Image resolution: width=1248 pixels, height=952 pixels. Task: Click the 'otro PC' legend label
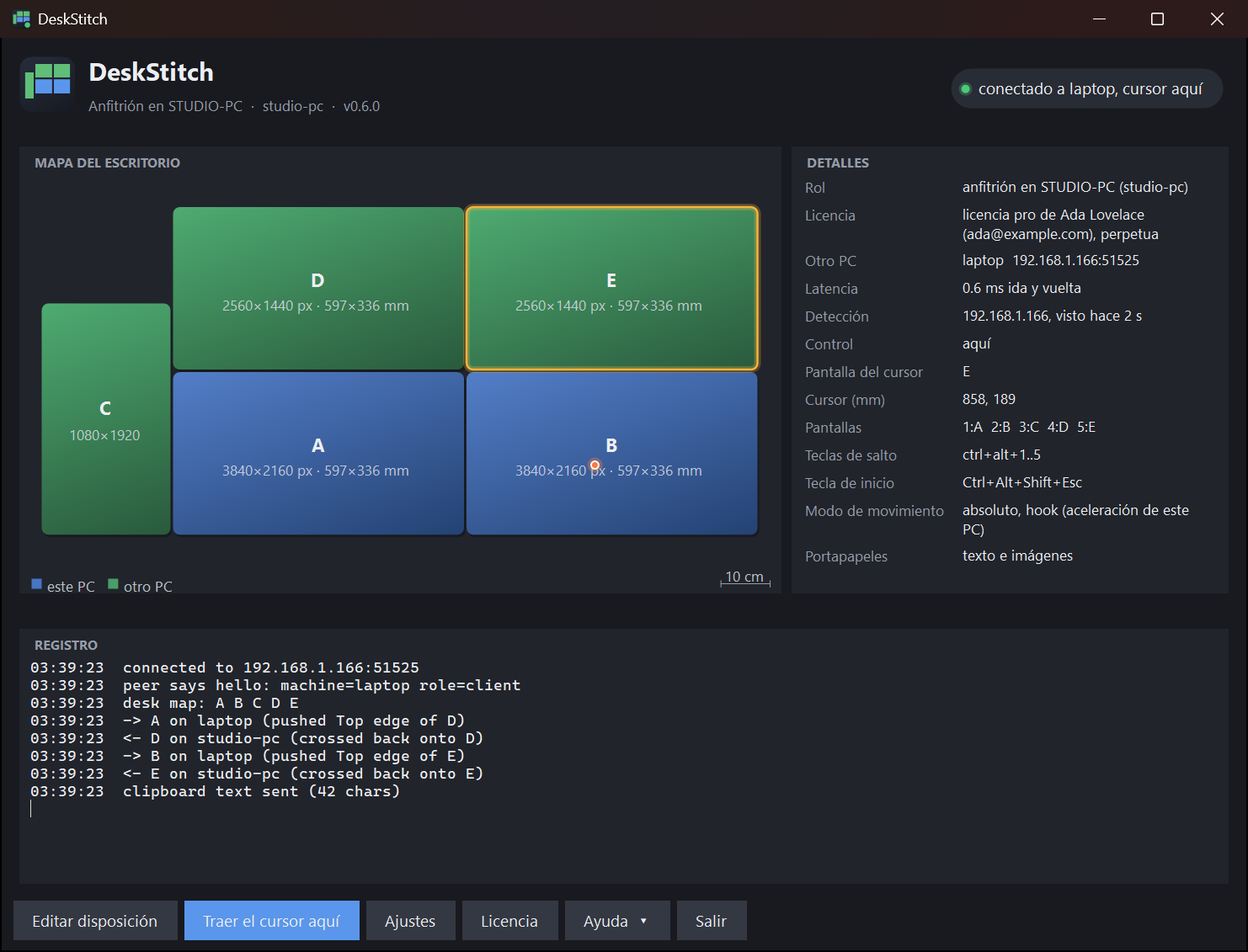pos(148,587)
